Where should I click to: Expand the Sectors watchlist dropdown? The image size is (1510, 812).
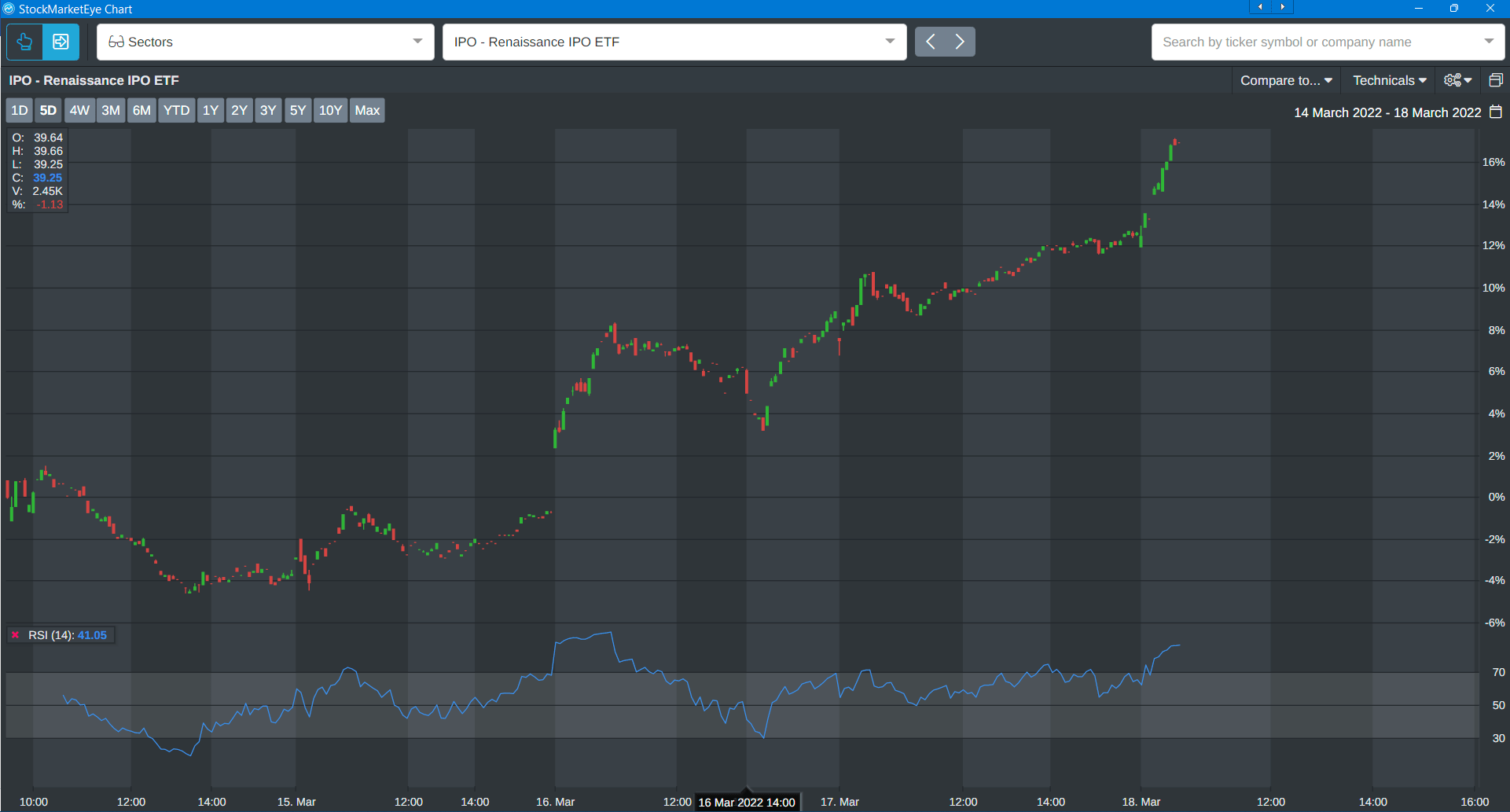417,42
